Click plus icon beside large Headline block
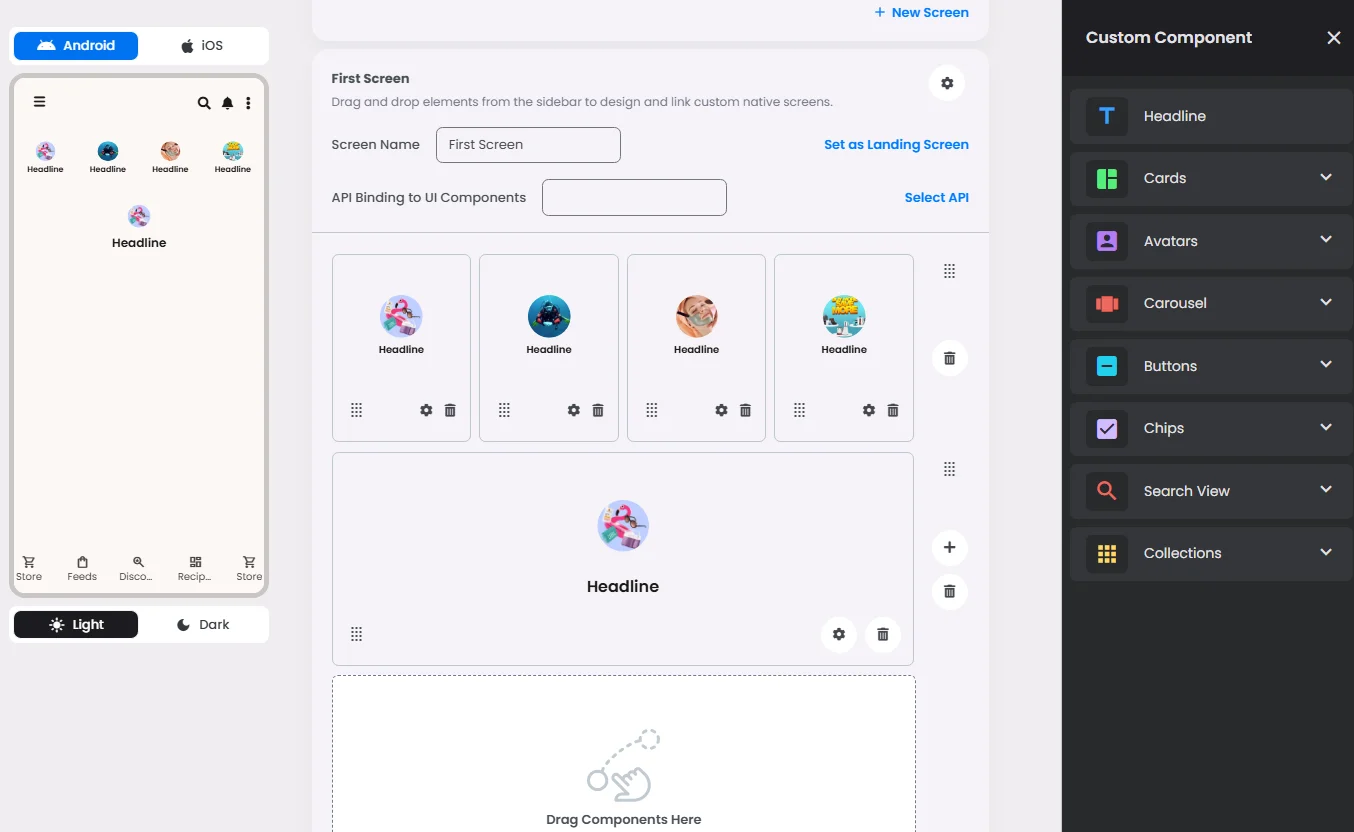1354x832 pixels. coord(950,547)
